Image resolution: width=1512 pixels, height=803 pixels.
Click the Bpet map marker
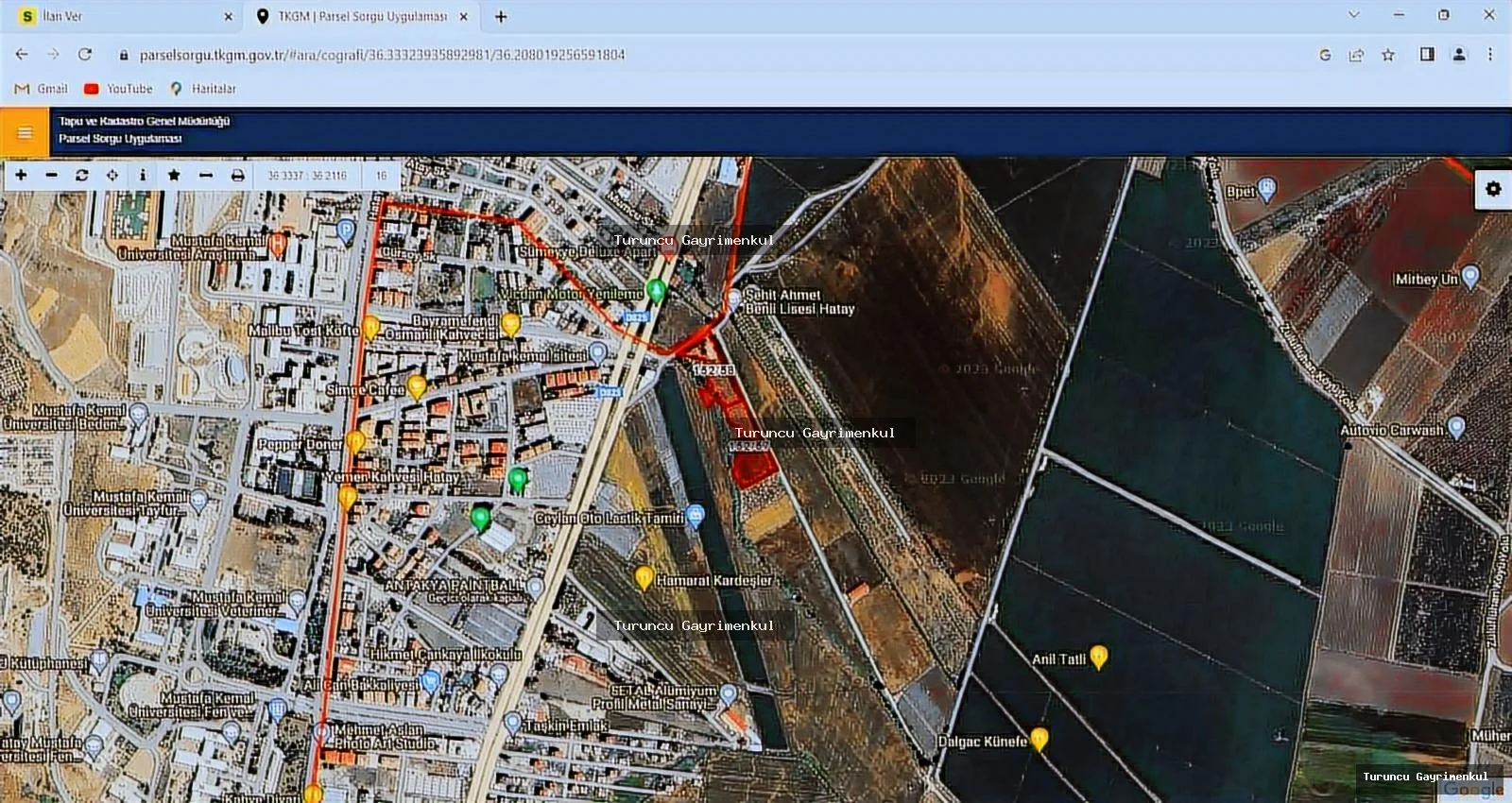[1267, 189]
